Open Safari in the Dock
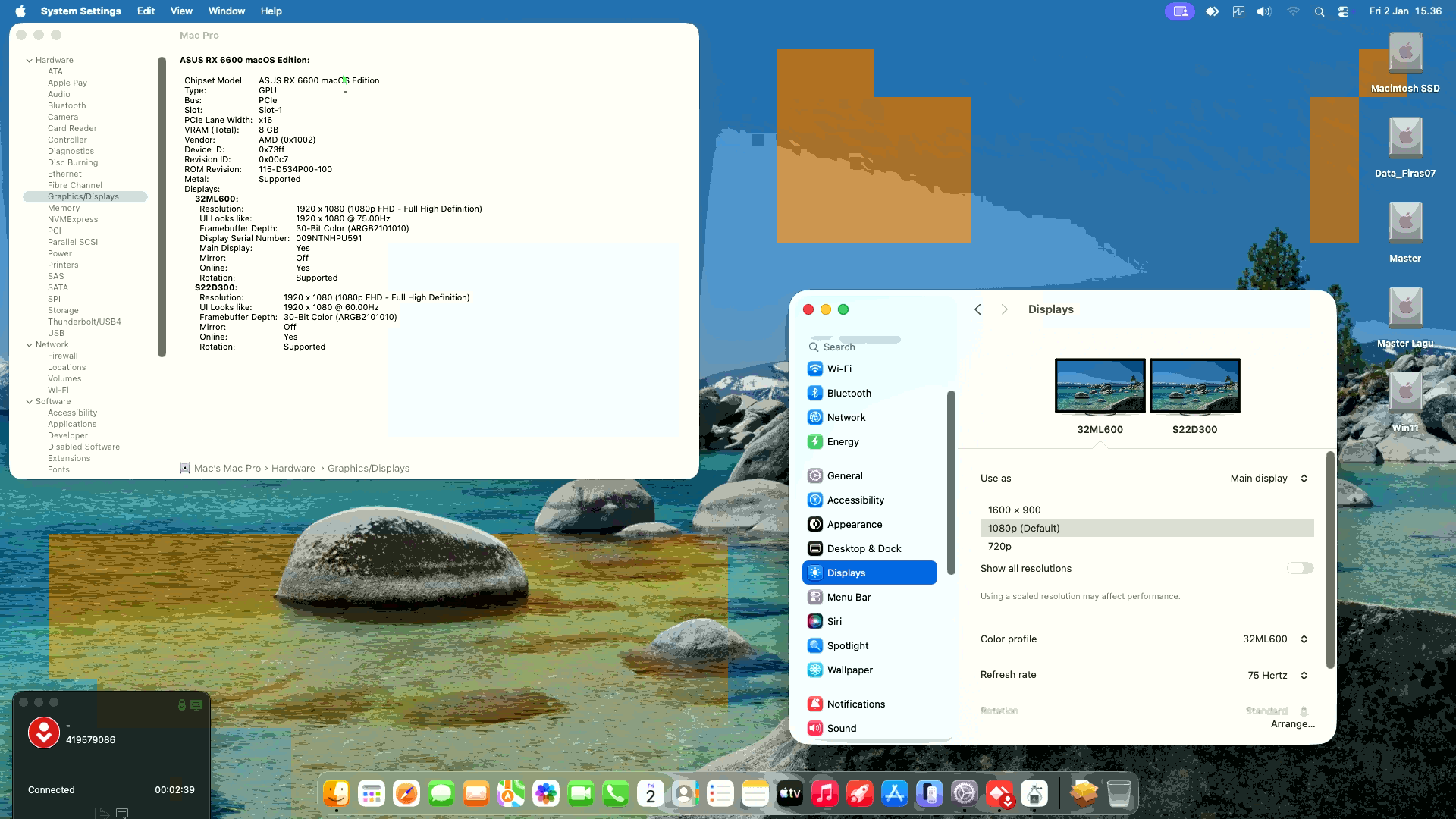1456x819 pixels. (x=406, y=793)
